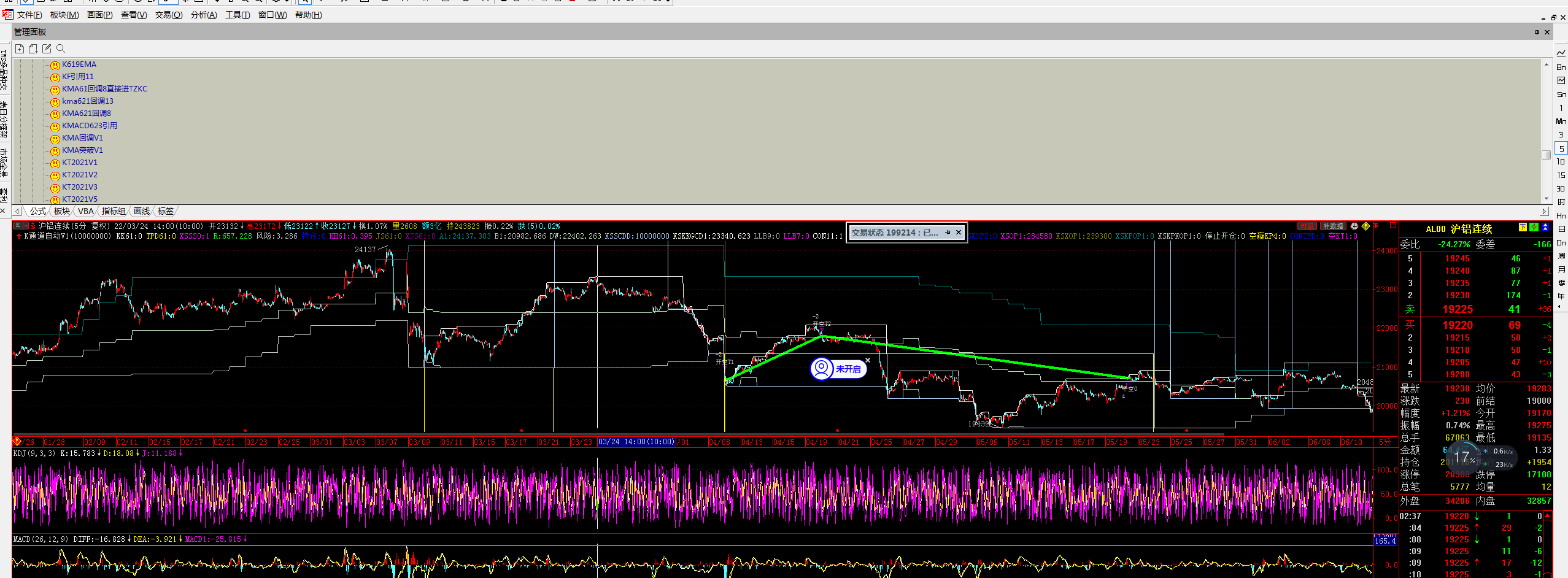Click the magnifier search icon in 管理面板

pos(60,48)
